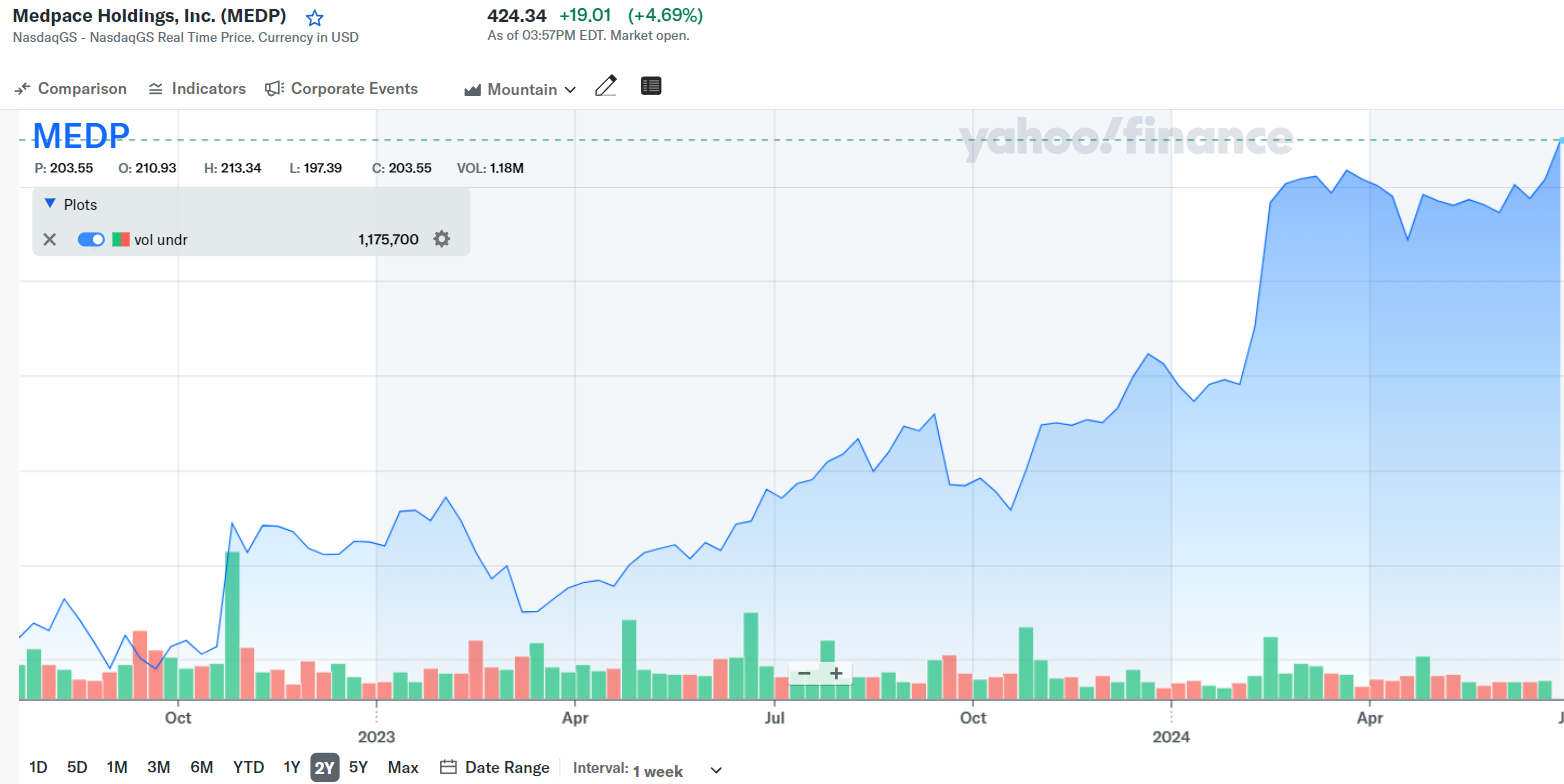The height and width of the screenshot is (784, 1564).
Task: Show the Max time range
Action: [x=403, y=767]
